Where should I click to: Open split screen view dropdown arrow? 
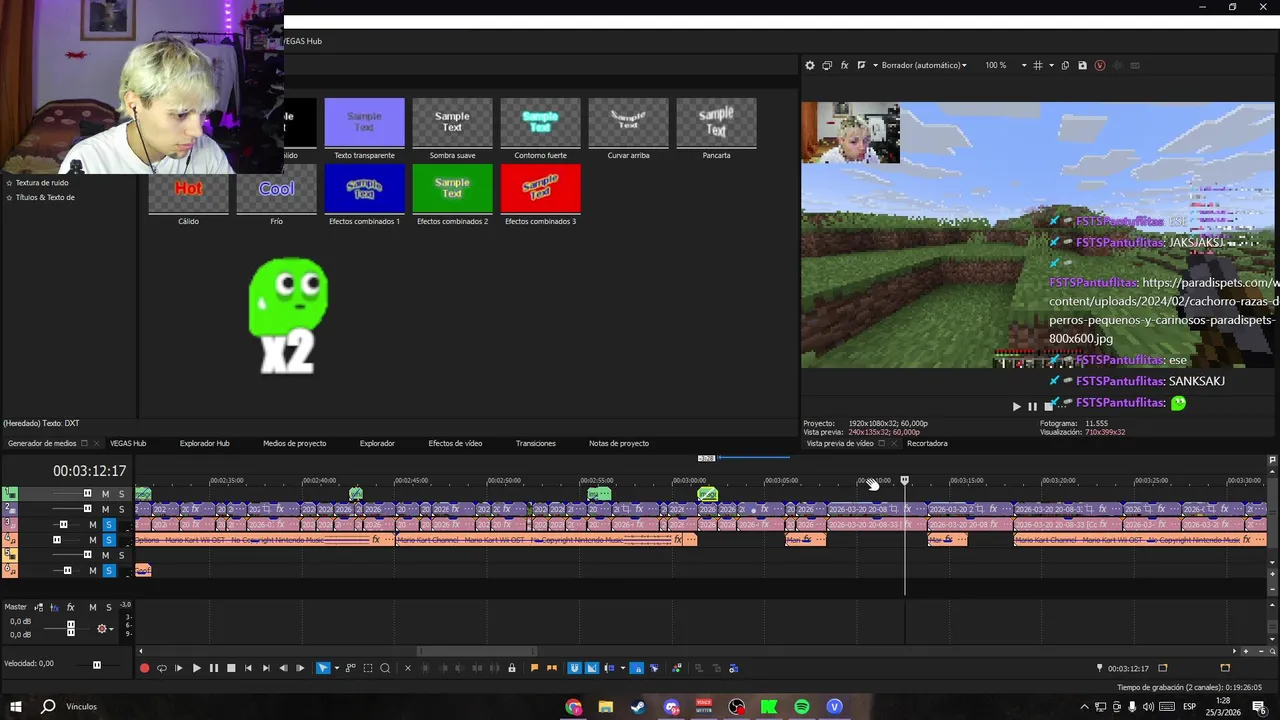point(875,65)
